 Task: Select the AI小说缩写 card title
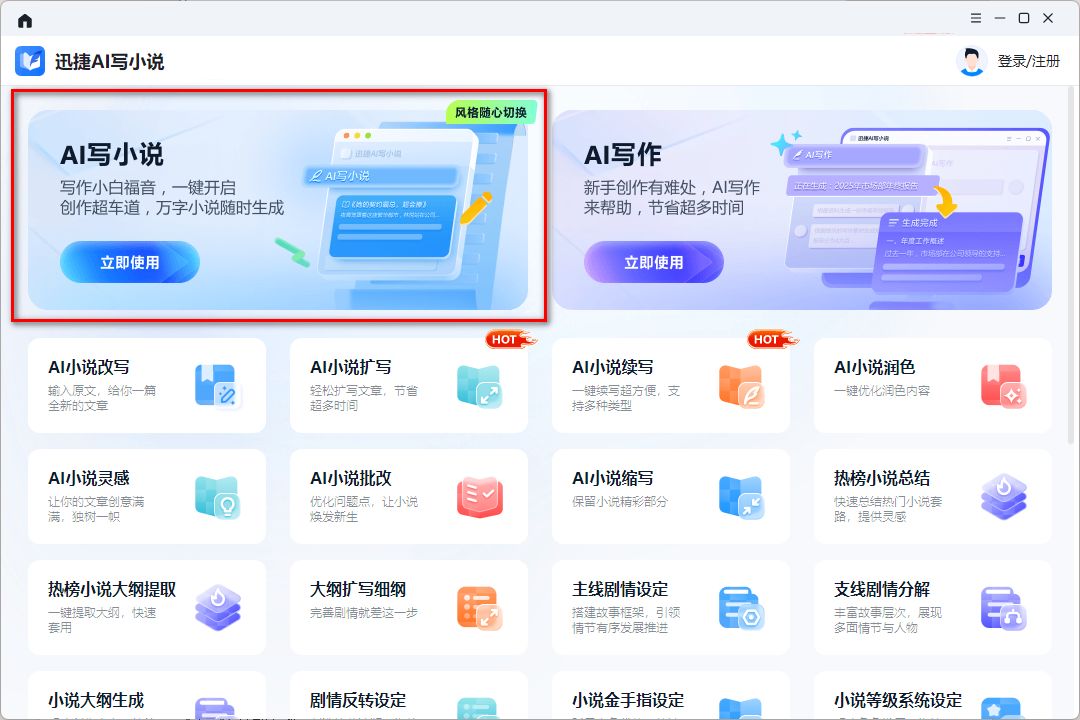point(612,478)
